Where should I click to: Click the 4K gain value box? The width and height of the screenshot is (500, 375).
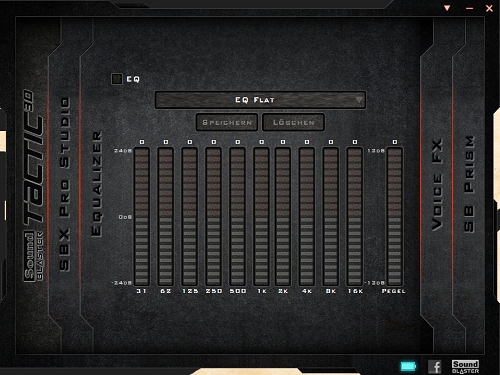[307, 142]
